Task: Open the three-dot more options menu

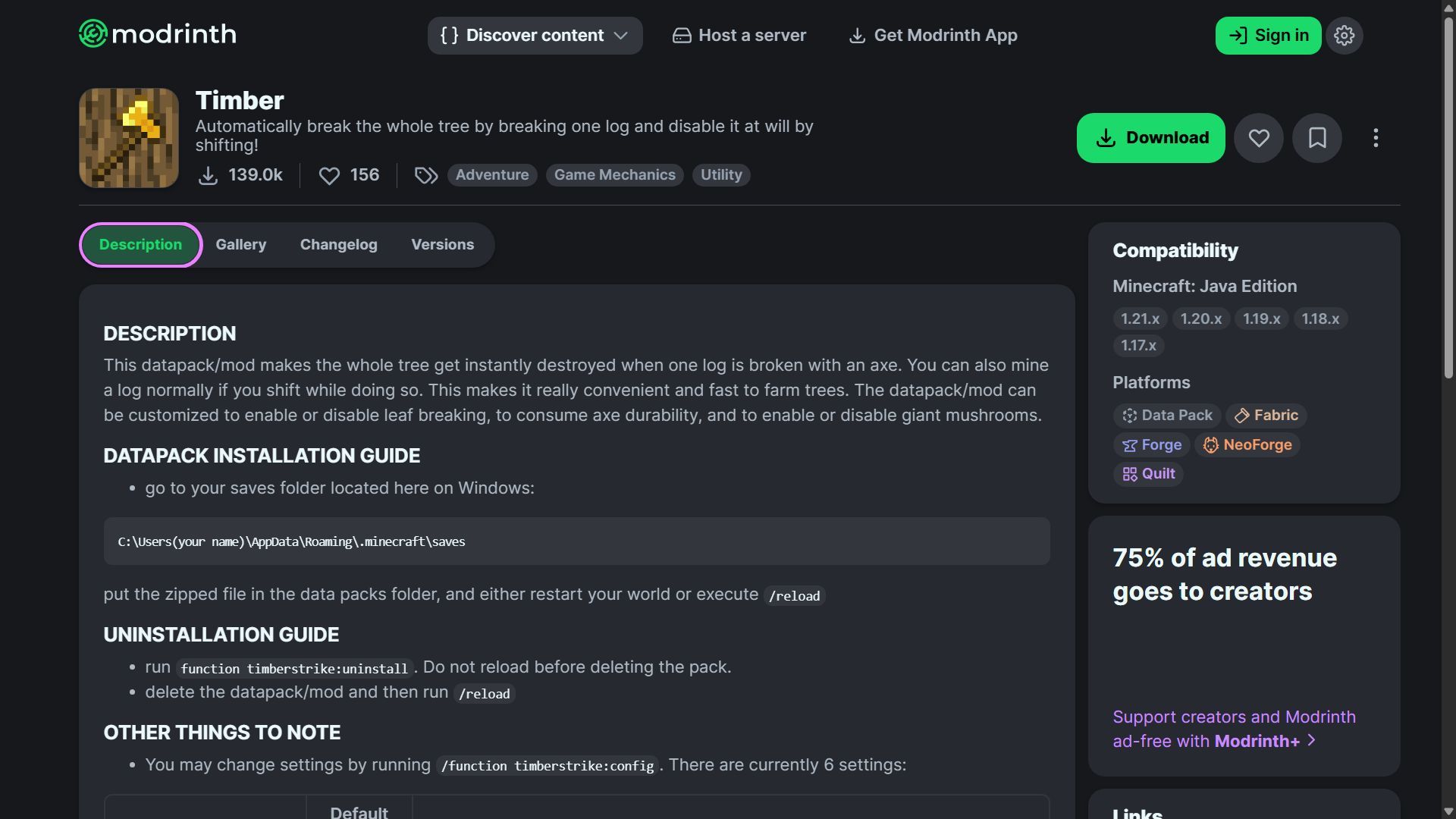Action: pos(1376,138)
